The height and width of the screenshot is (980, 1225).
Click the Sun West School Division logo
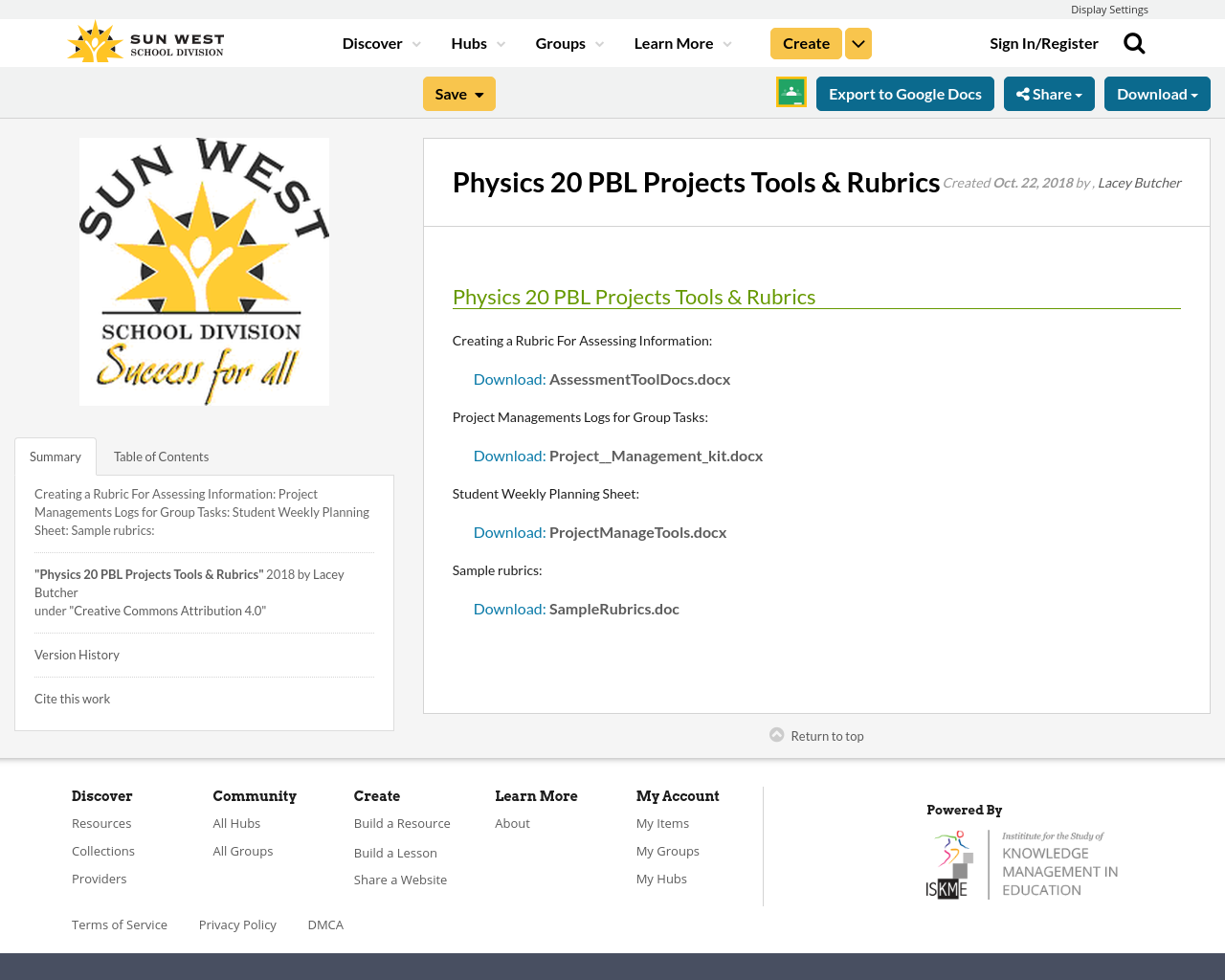(x=144, y=40)
